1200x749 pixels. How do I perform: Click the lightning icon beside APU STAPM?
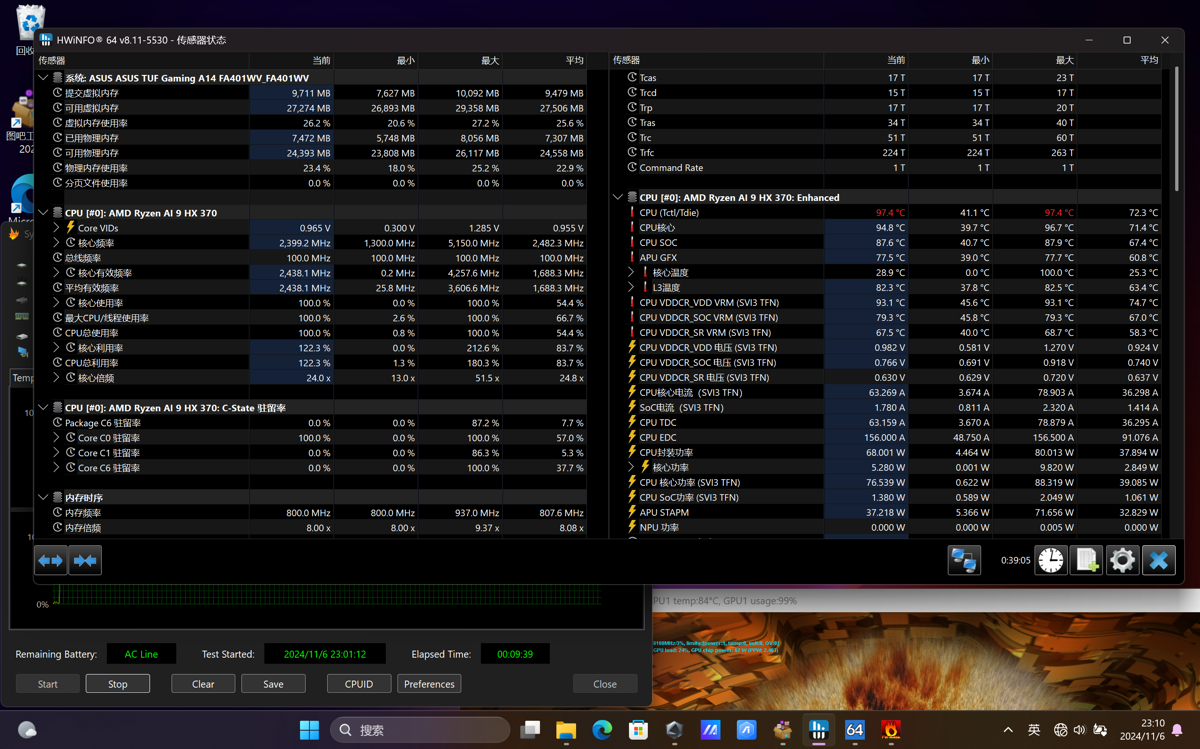pos(632,513)
